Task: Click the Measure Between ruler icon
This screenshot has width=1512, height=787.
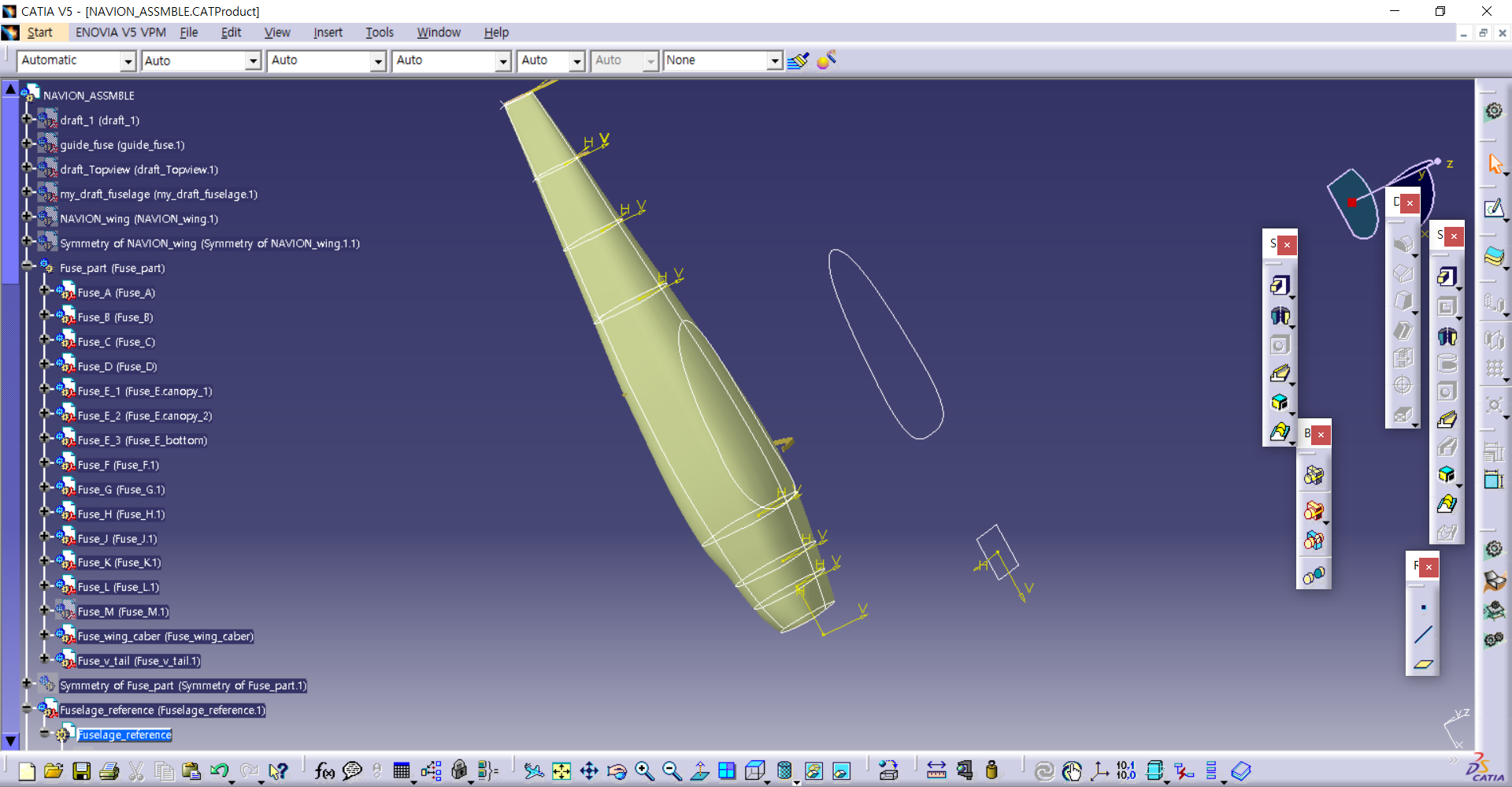Action: click(936, 771)
